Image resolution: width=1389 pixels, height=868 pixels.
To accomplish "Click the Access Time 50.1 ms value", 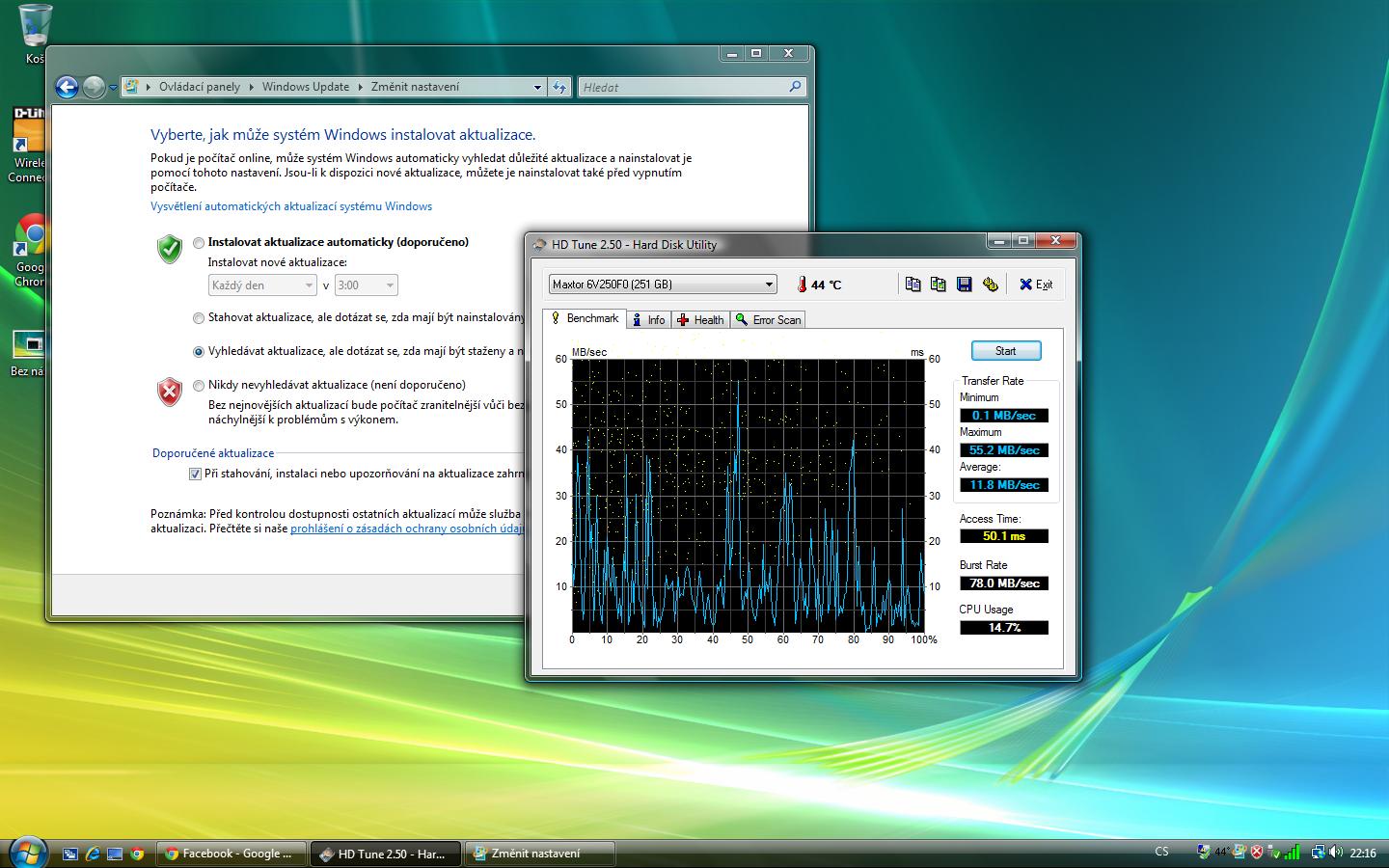I will tap(1004, 536).
